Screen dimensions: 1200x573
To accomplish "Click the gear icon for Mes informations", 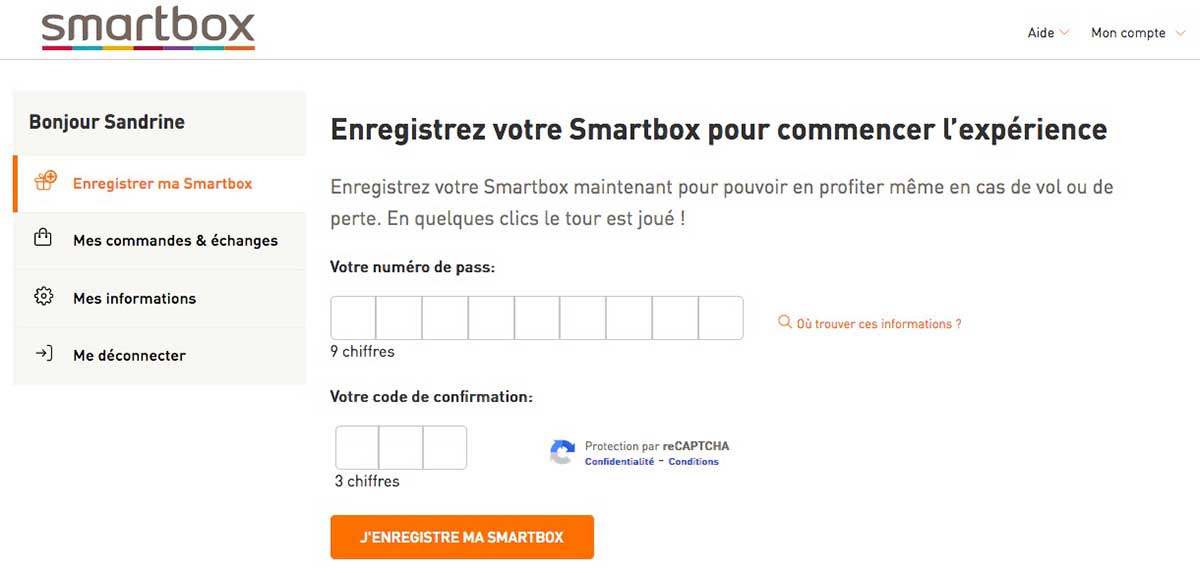I will (x=43, y=297).
